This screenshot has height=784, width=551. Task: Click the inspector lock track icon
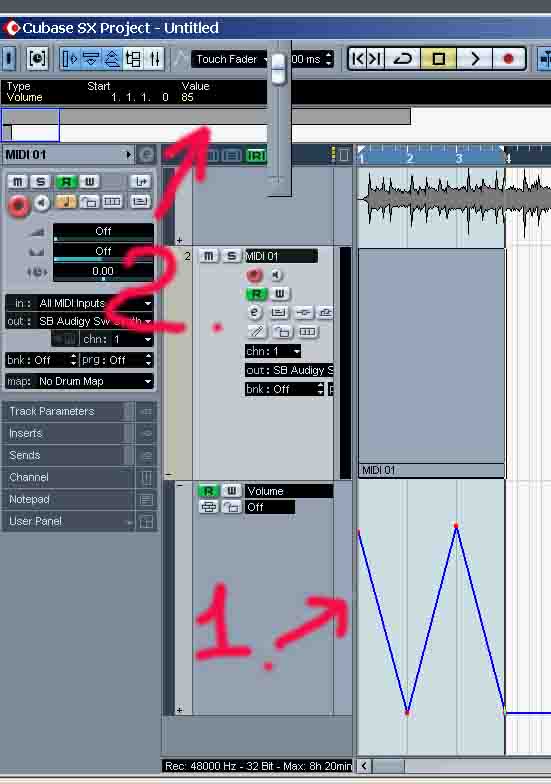pos(89,202)
